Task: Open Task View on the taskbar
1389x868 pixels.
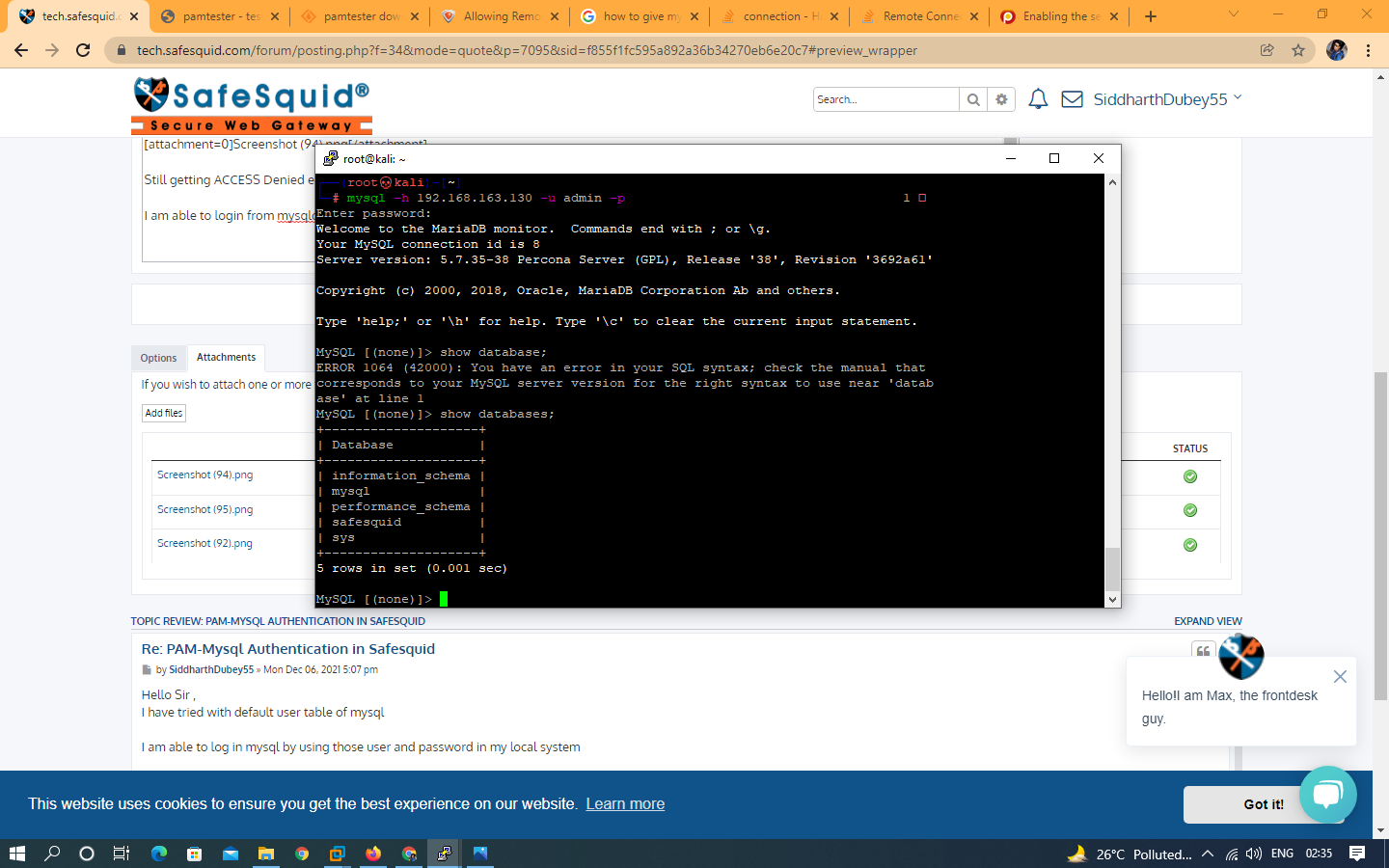Action: point(122,854)
